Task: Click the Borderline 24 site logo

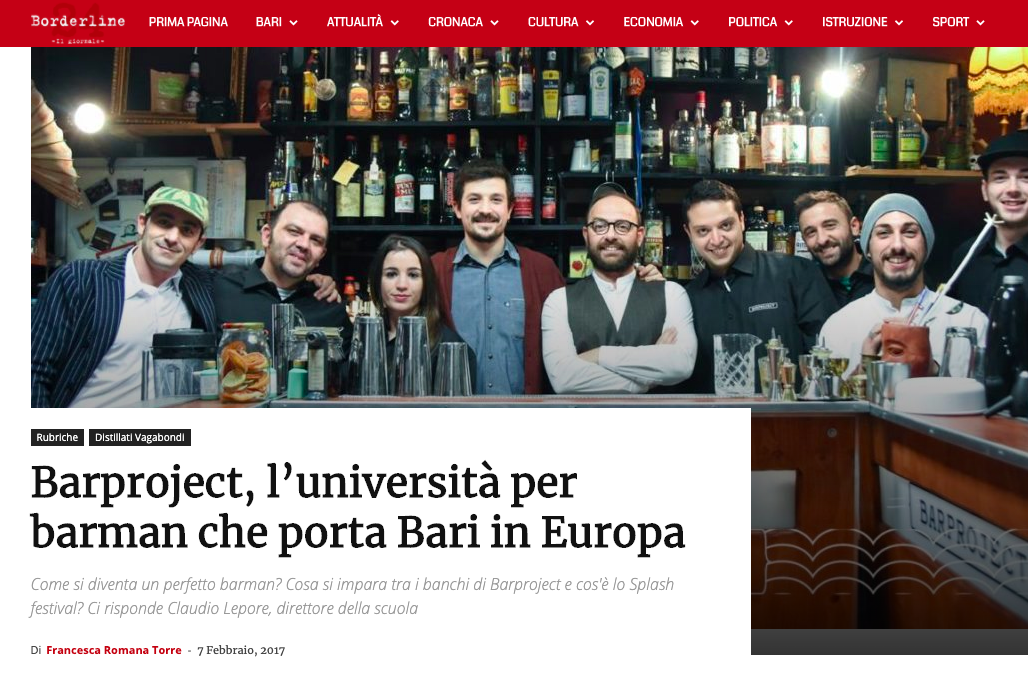Action: point(78,25)
